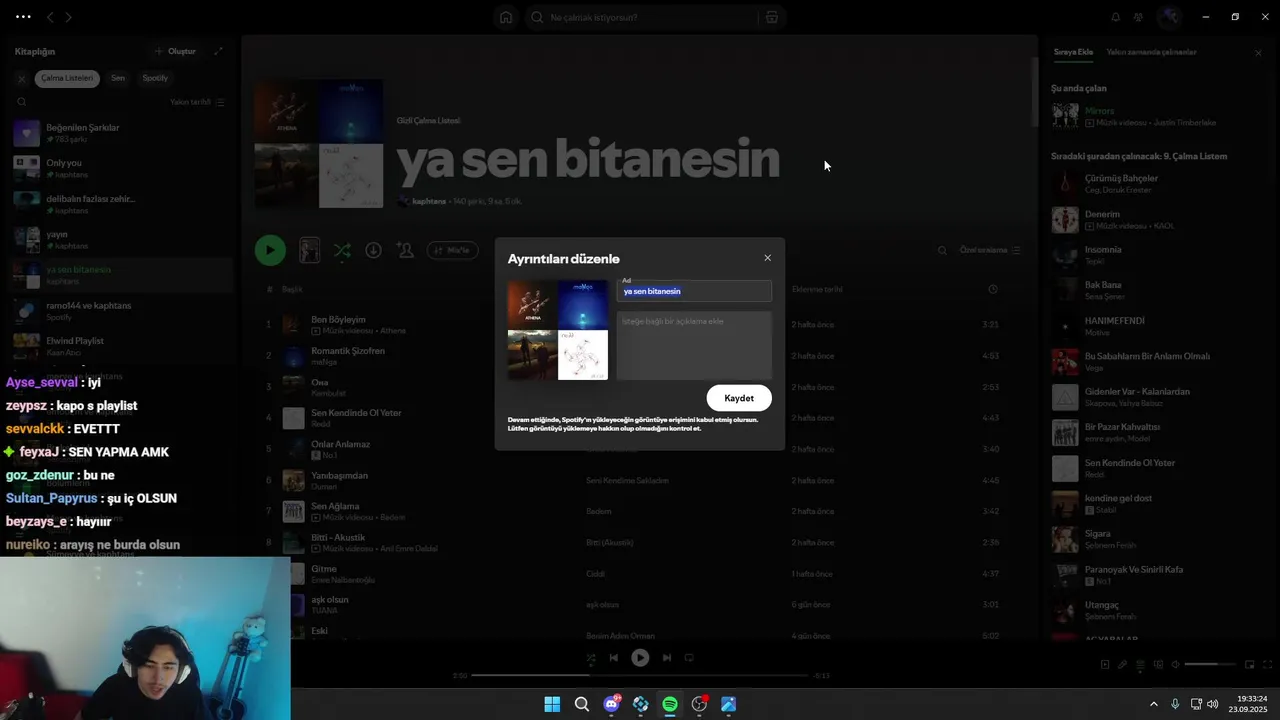Screen dimensions: 1280x720
Task: Select the Spotify filter chip
Action: [155, 78]
